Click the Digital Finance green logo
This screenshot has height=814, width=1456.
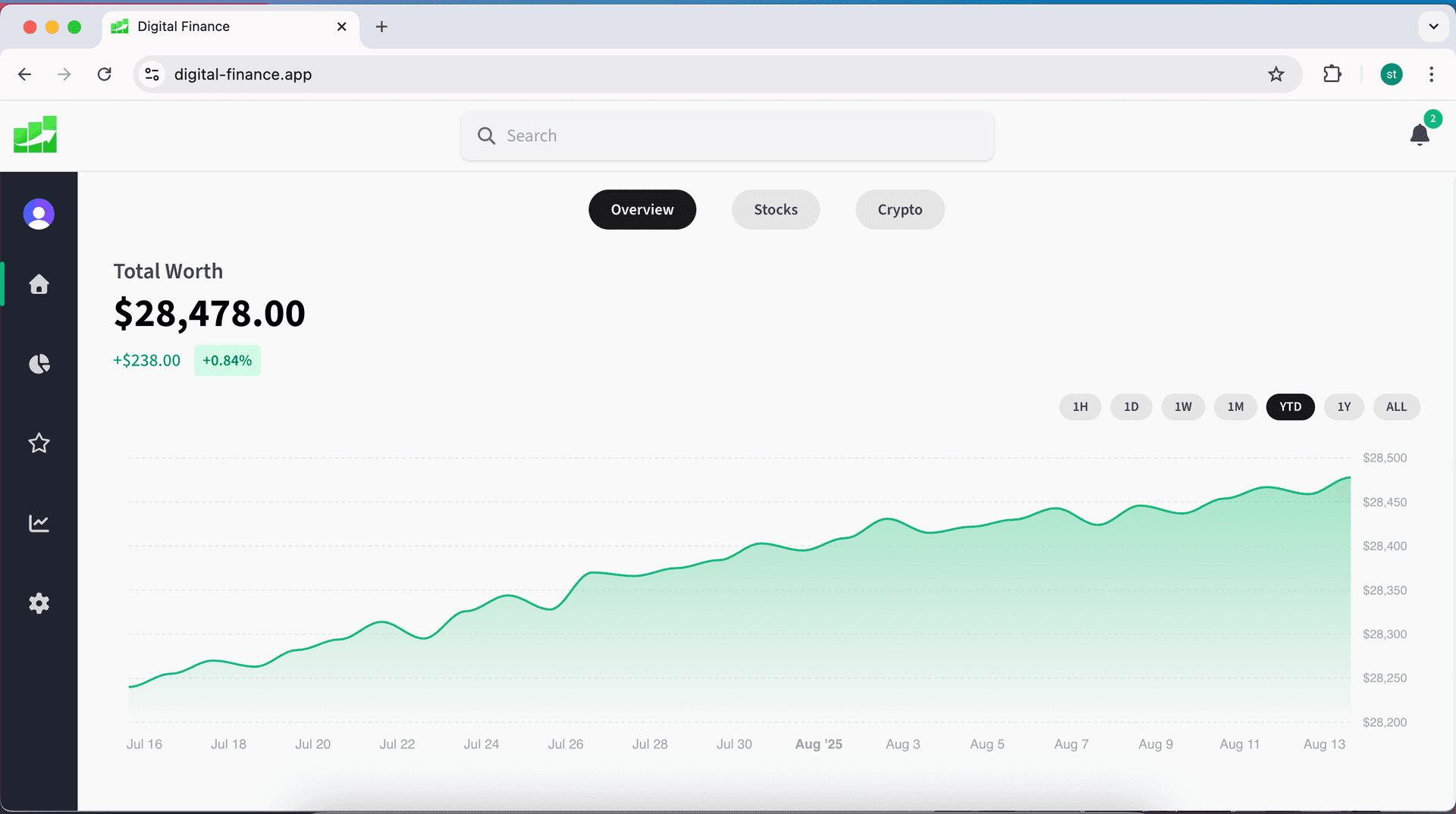pos(35,135)
